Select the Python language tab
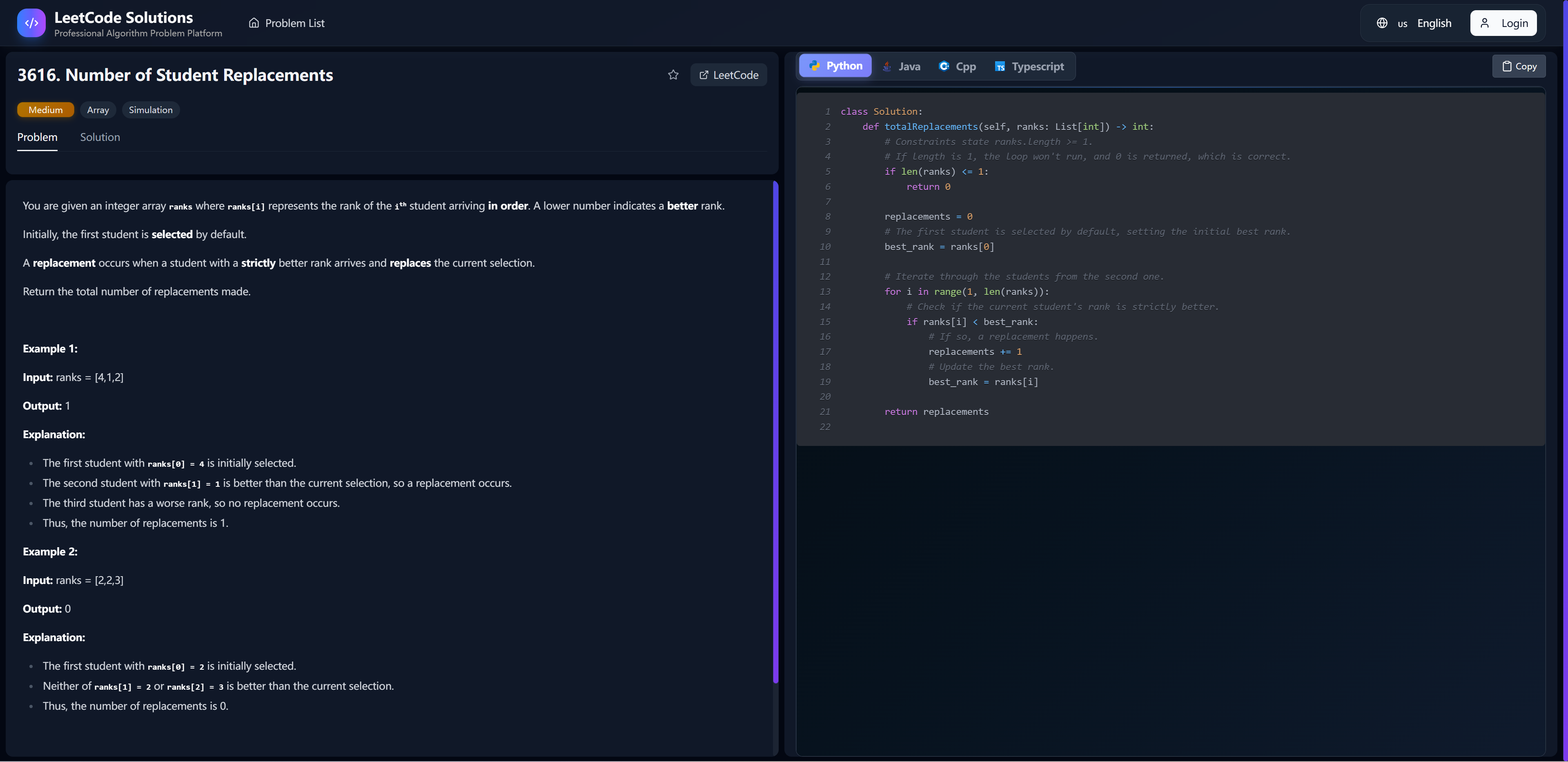This screenshot has width=1568, height=762. [835, 66]
